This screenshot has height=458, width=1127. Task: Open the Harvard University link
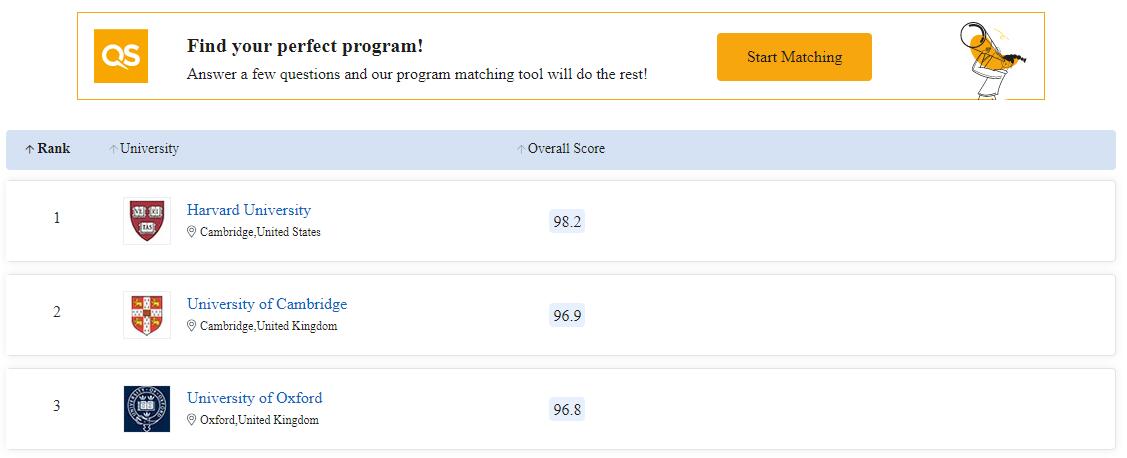[x=248, y=211]
